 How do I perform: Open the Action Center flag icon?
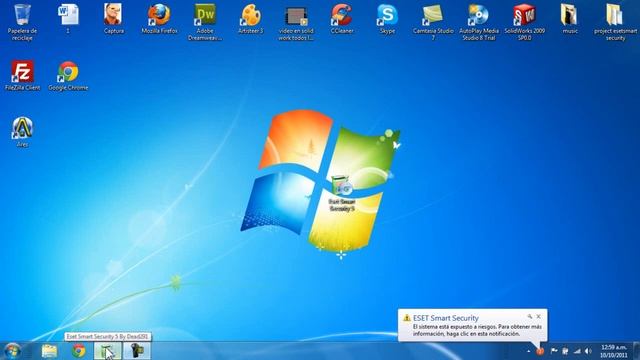[554, 351]
